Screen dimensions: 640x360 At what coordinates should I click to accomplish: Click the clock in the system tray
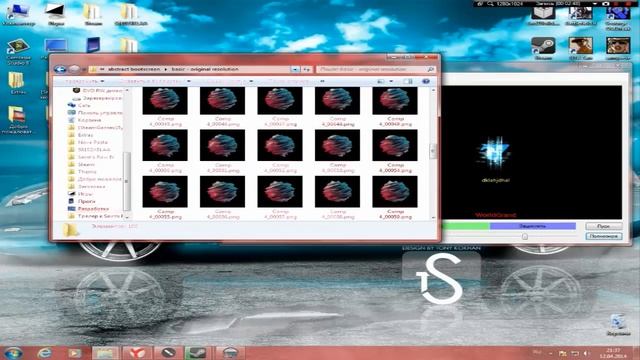[613, 353]
